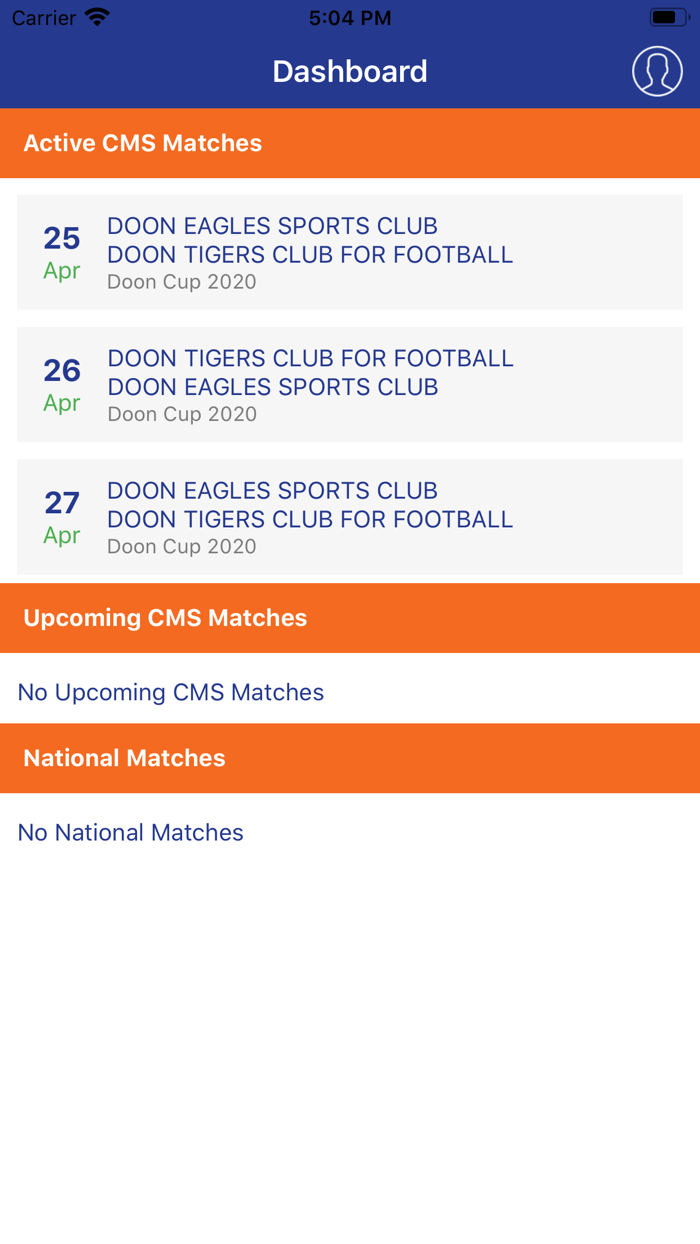The height and width of the screenshot is (1244, 700).
Task: Tap DOON TIGERS CLUB FOR FOOTBALL on April 26 card
Action: [311, 358]
